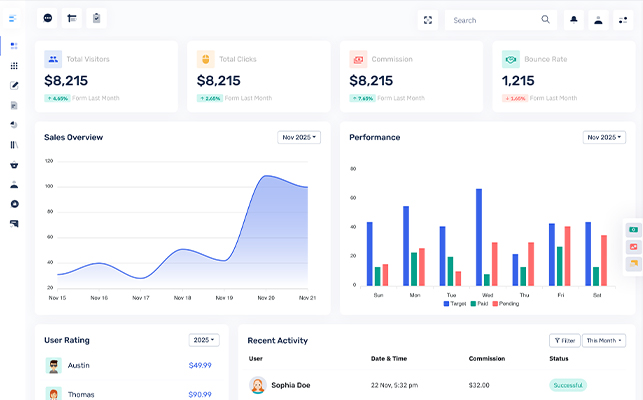Expand the This Month dropdown in Recent Activity
Viewport: 643px width, 400px height.
(604, 340)
